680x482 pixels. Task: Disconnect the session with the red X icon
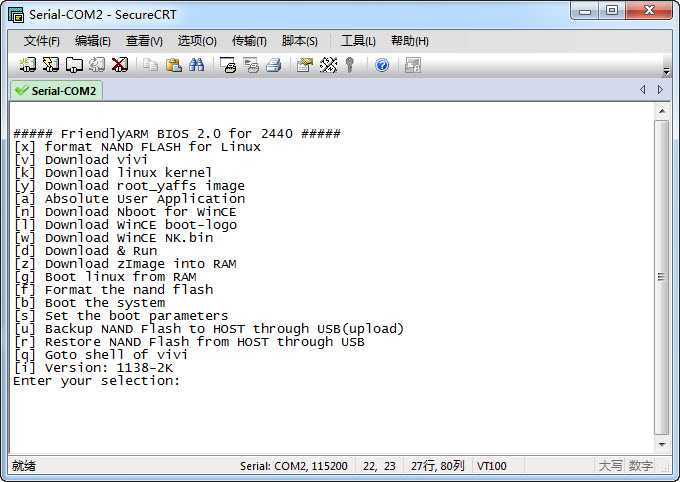[120, 65]
